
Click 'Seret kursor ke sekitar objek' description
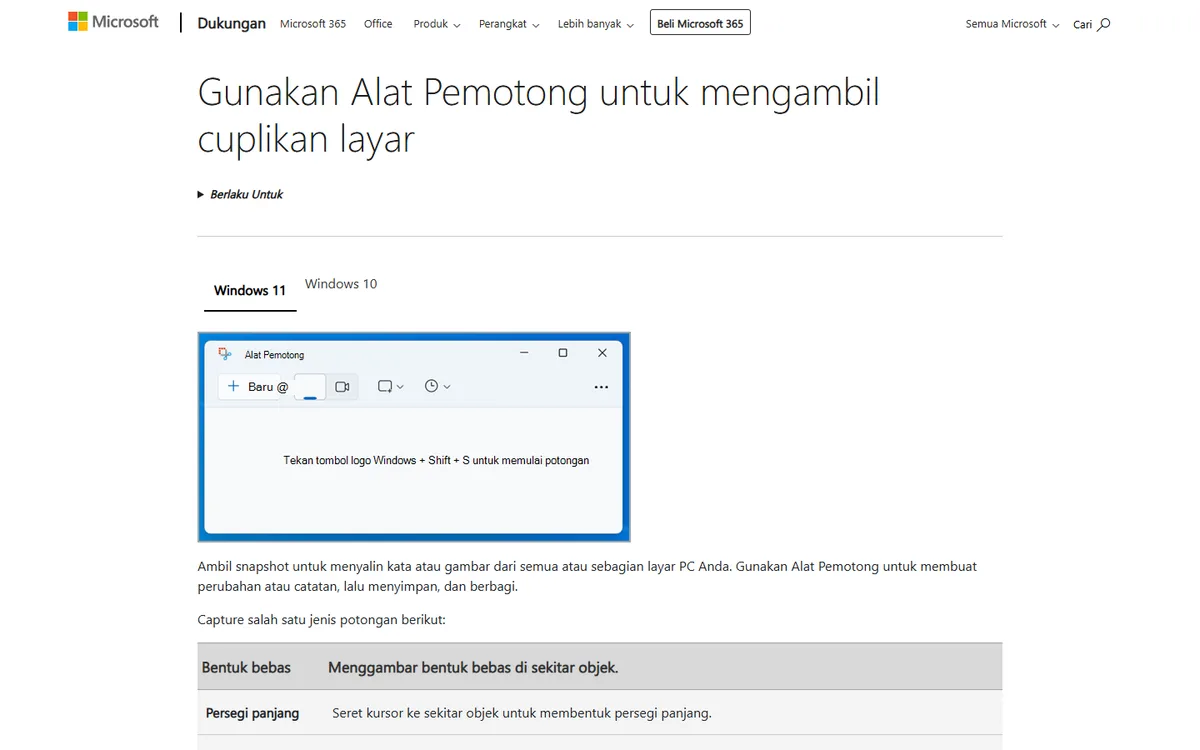point(522,713)
